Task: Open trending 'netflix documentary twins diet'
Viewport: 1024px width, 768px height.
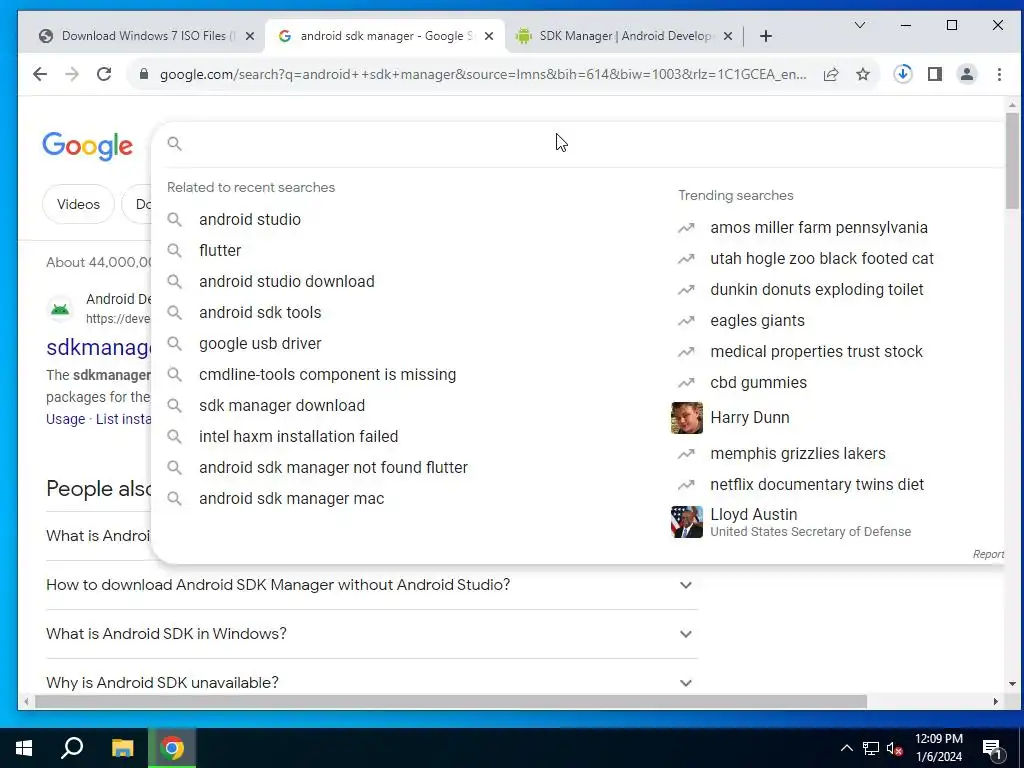Action: pyautogui.click(x=817, y=485)
